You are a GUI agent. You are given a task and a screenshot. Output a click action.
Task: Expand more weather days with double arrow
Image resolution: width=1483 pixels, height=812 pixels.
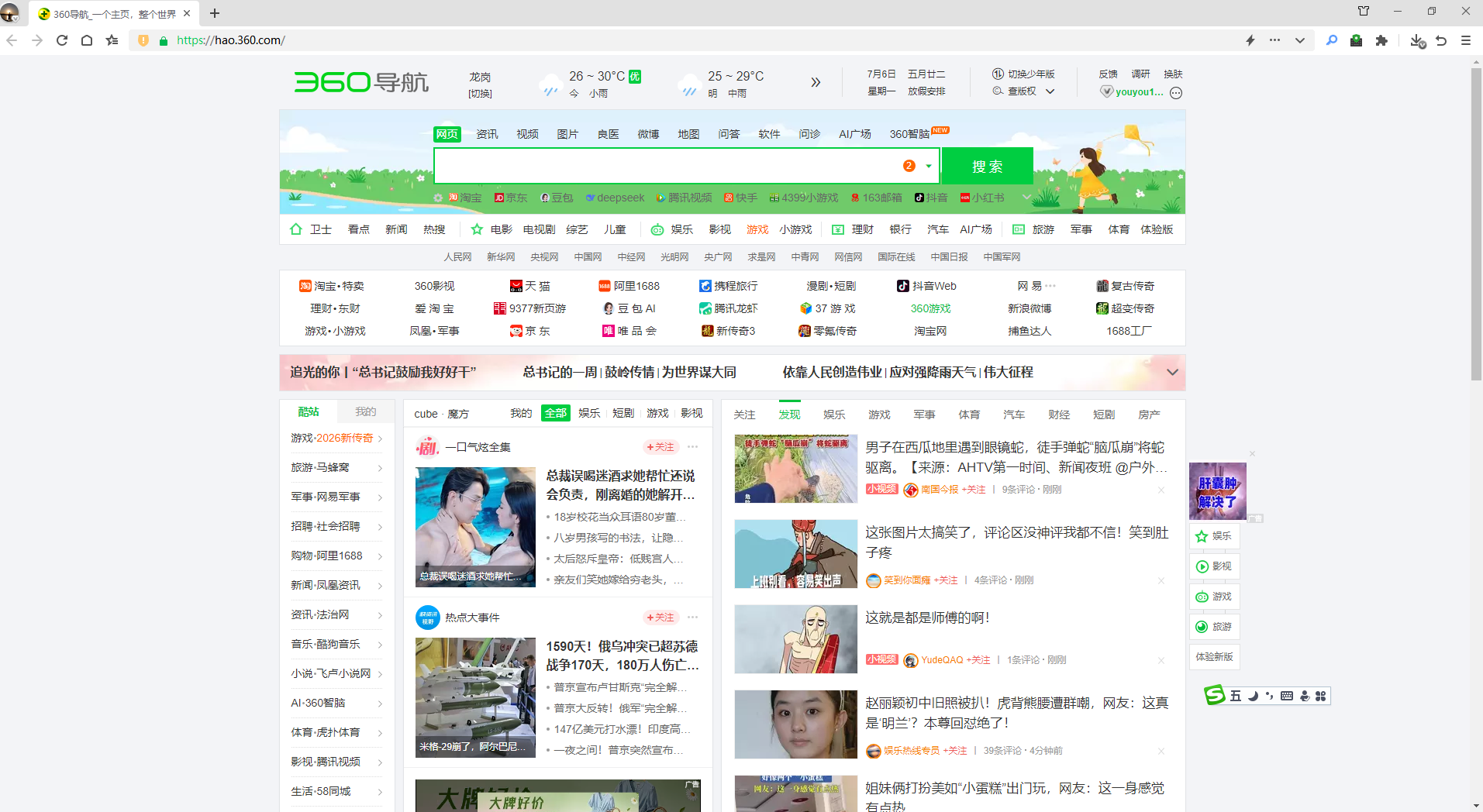coord(816,82)
